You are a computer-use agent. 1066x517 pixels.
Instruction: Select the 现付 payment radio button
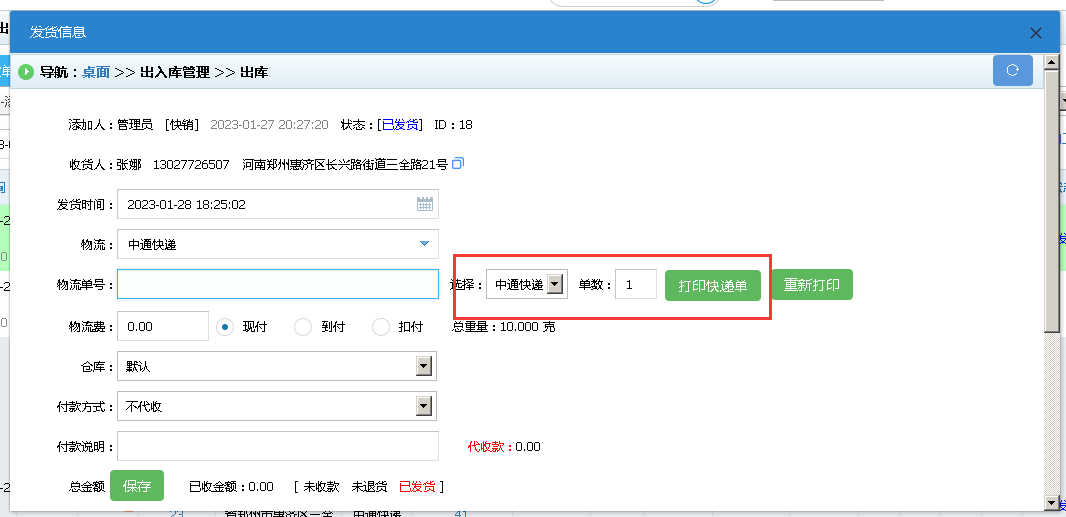(225, 326)
